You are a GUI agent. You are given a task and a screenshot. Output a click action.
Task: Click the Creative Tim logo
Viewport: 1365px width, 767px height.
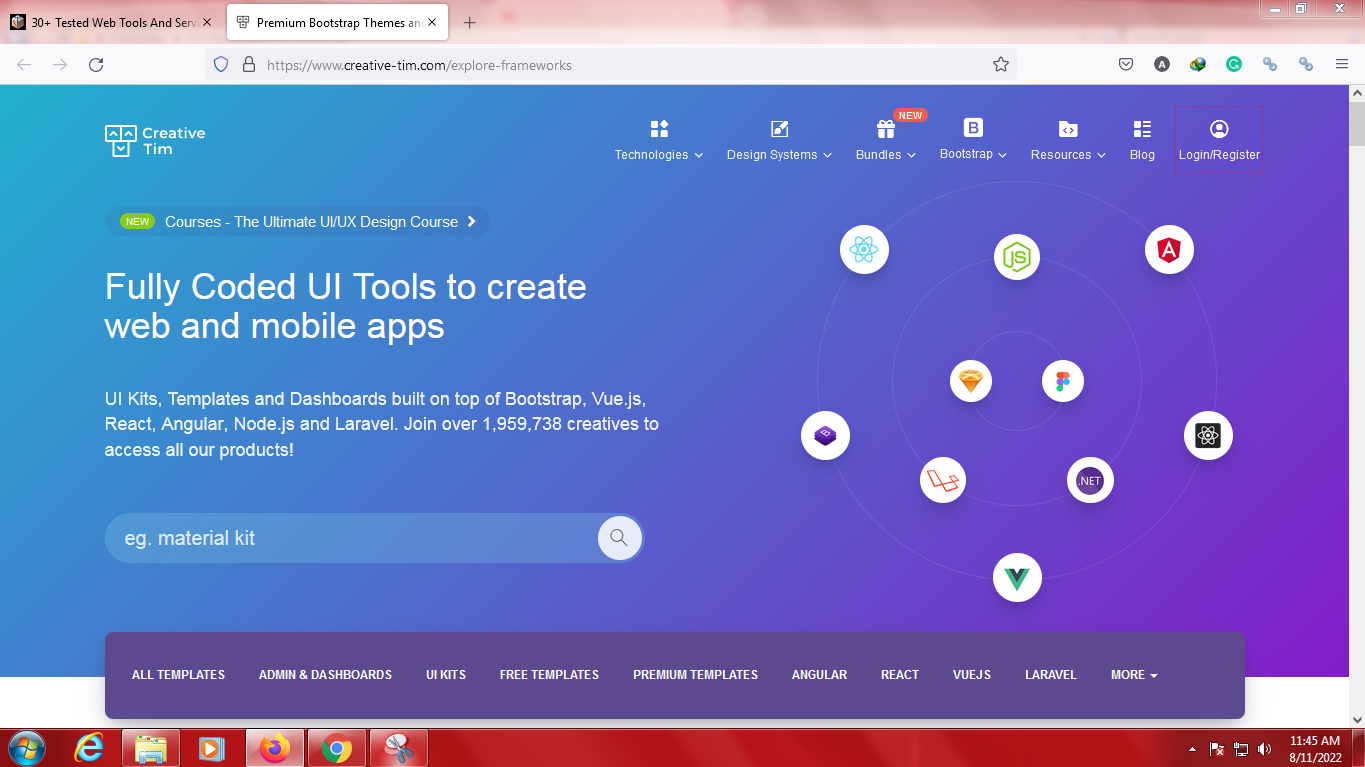(x=155, y=141)
